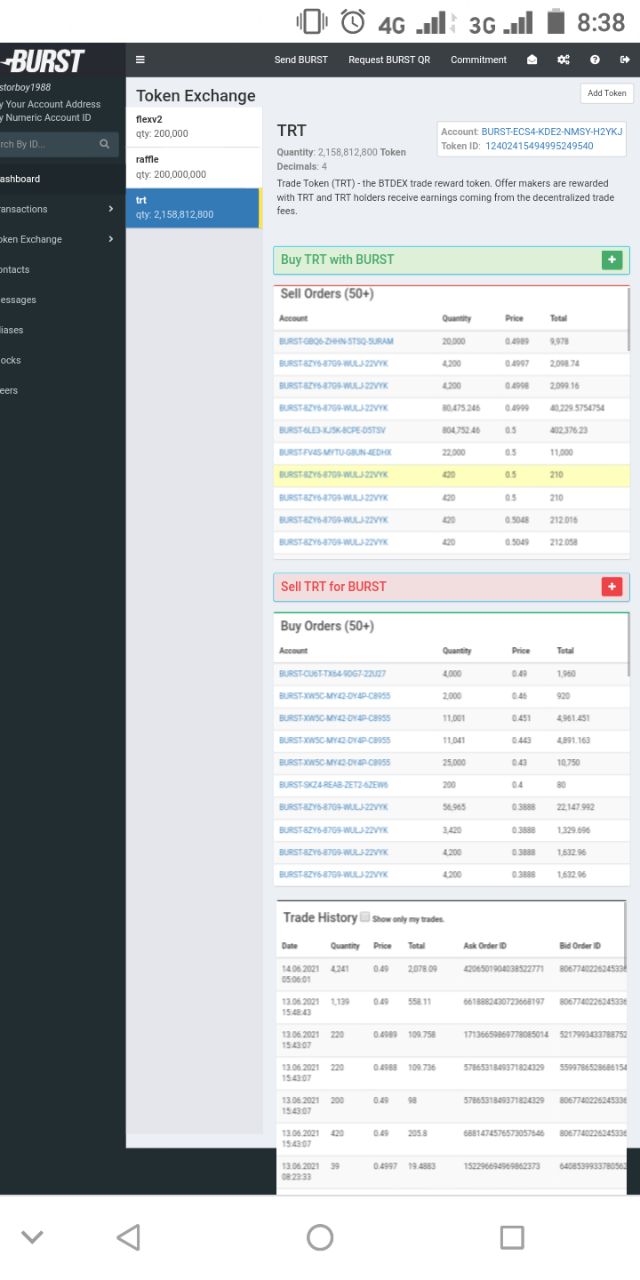Click Token ID 12402415494995249540 link
This screenshot has height=1280, width=640.
click(x=539, y=146)
